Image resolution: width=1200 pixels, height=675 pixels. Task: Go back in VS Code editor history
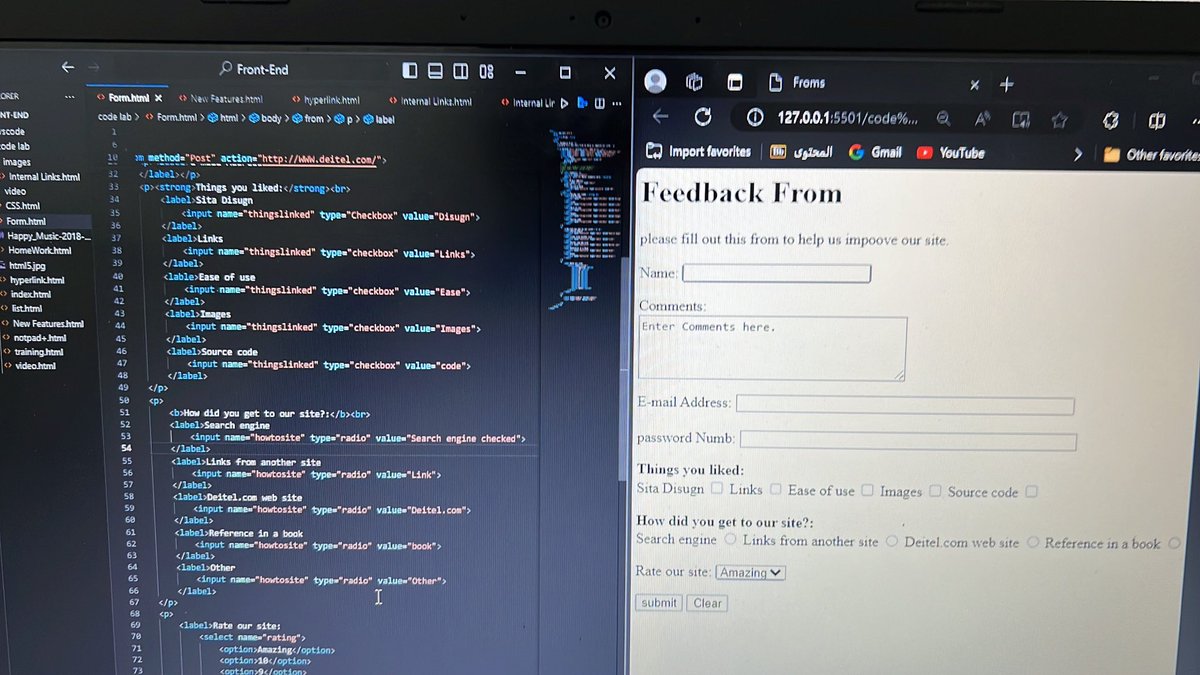(67, 67)
